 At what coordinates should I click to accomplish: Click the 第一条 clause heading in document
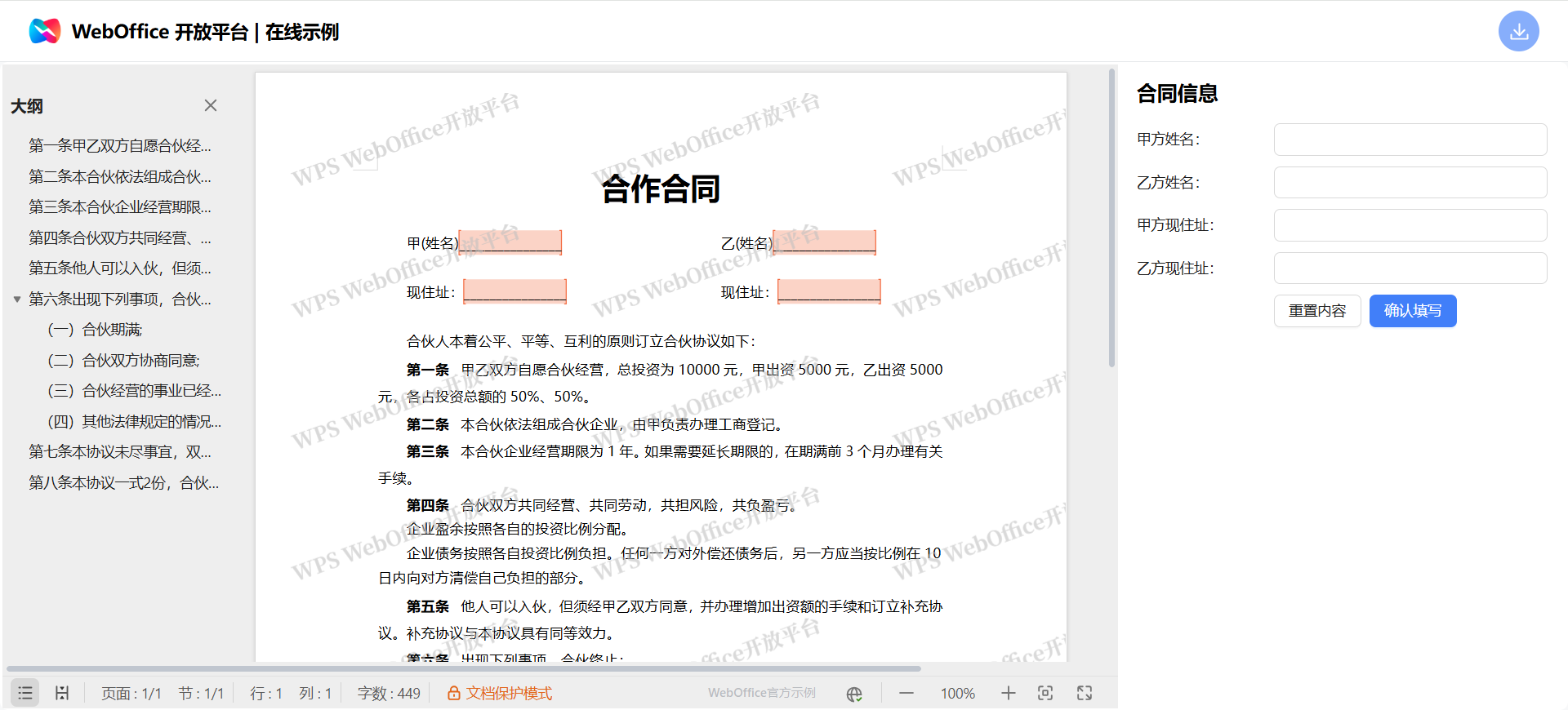pos(428,370)
